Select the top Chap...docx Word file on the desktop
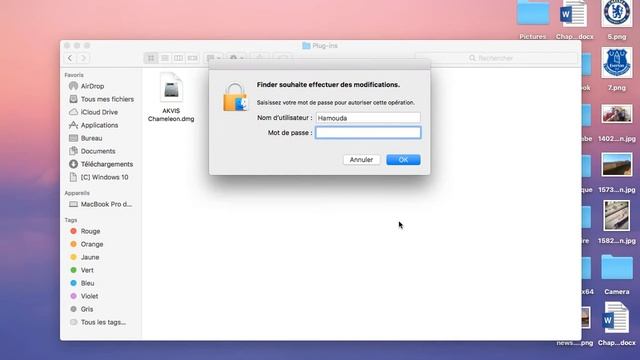The width and height of the screenshot is (640, 360). 574,14
